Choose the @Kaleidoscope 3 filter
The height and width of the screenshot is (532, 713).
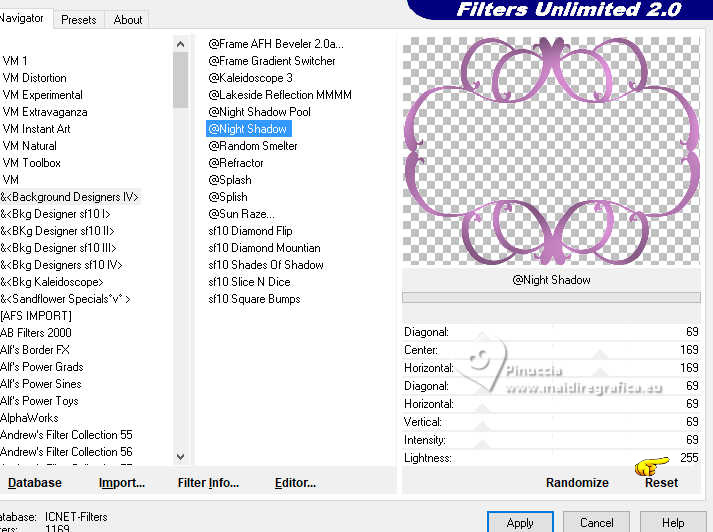click(251, 78)
